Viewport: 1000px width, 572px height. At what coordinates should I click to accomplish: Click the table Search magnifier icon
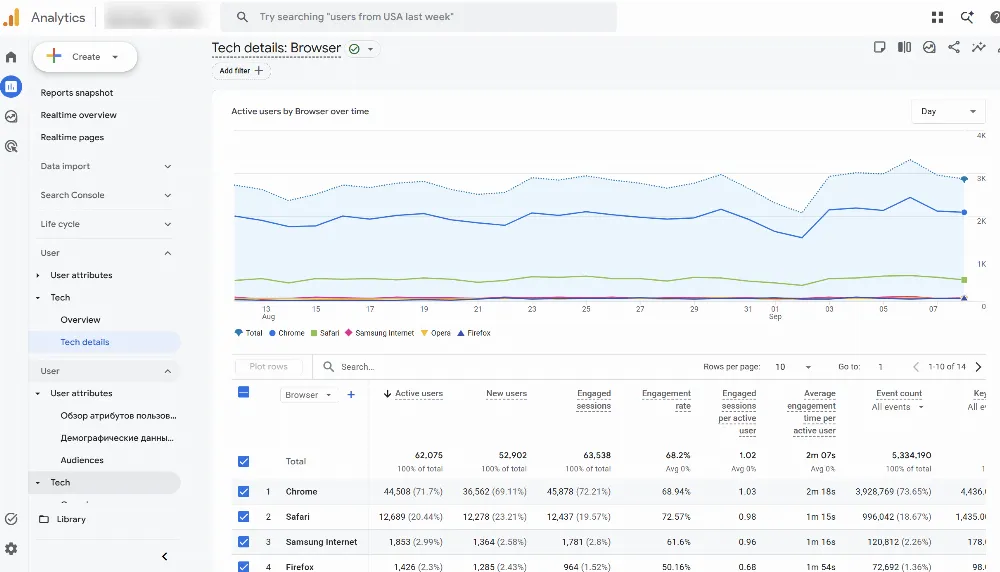(x=328, y=367)
